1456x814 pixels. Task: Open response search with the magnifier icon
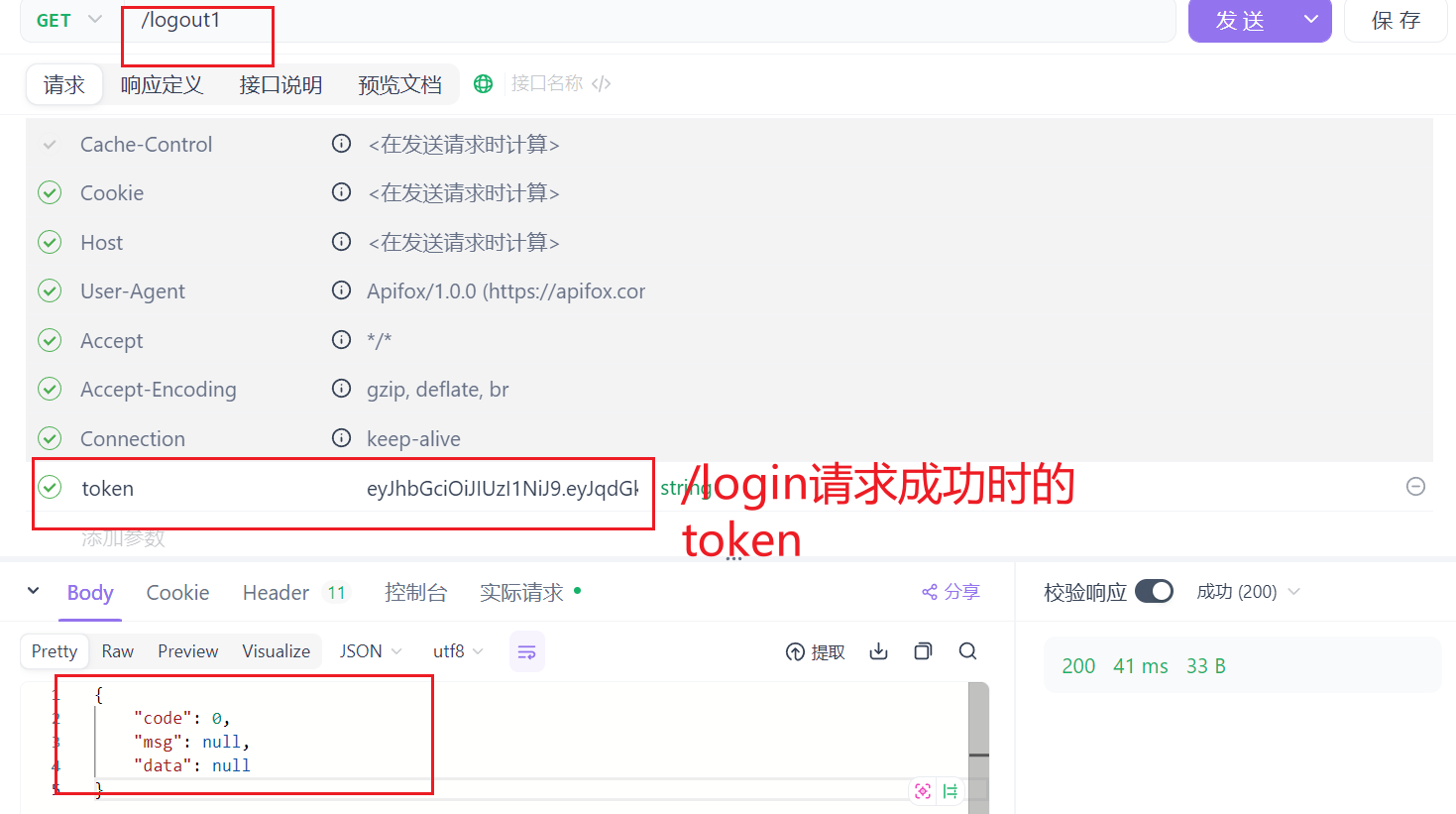point(967,651)
